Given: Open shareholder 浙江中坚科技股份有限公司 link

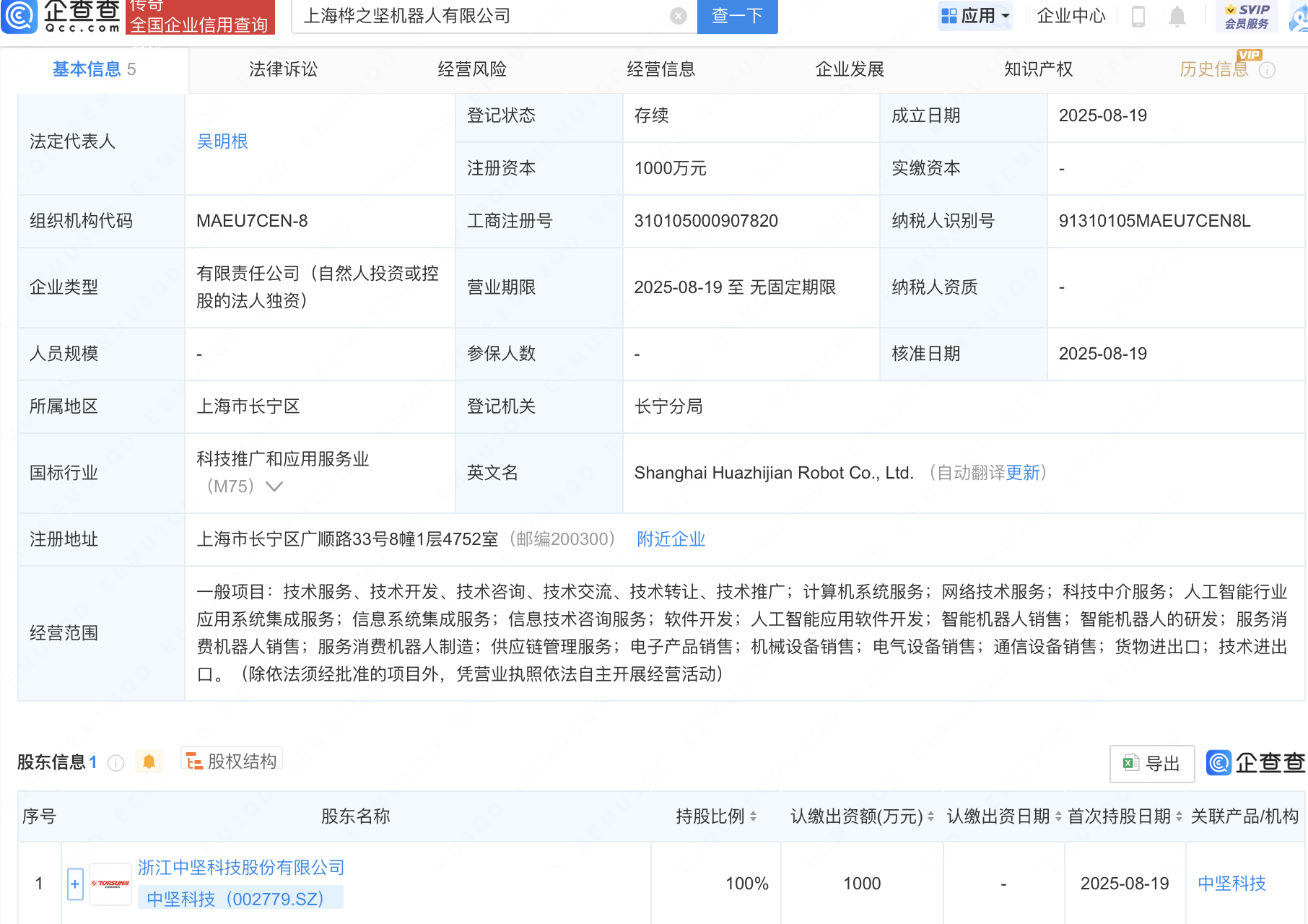Looking at the screenshot, I should tap(241, 868).
